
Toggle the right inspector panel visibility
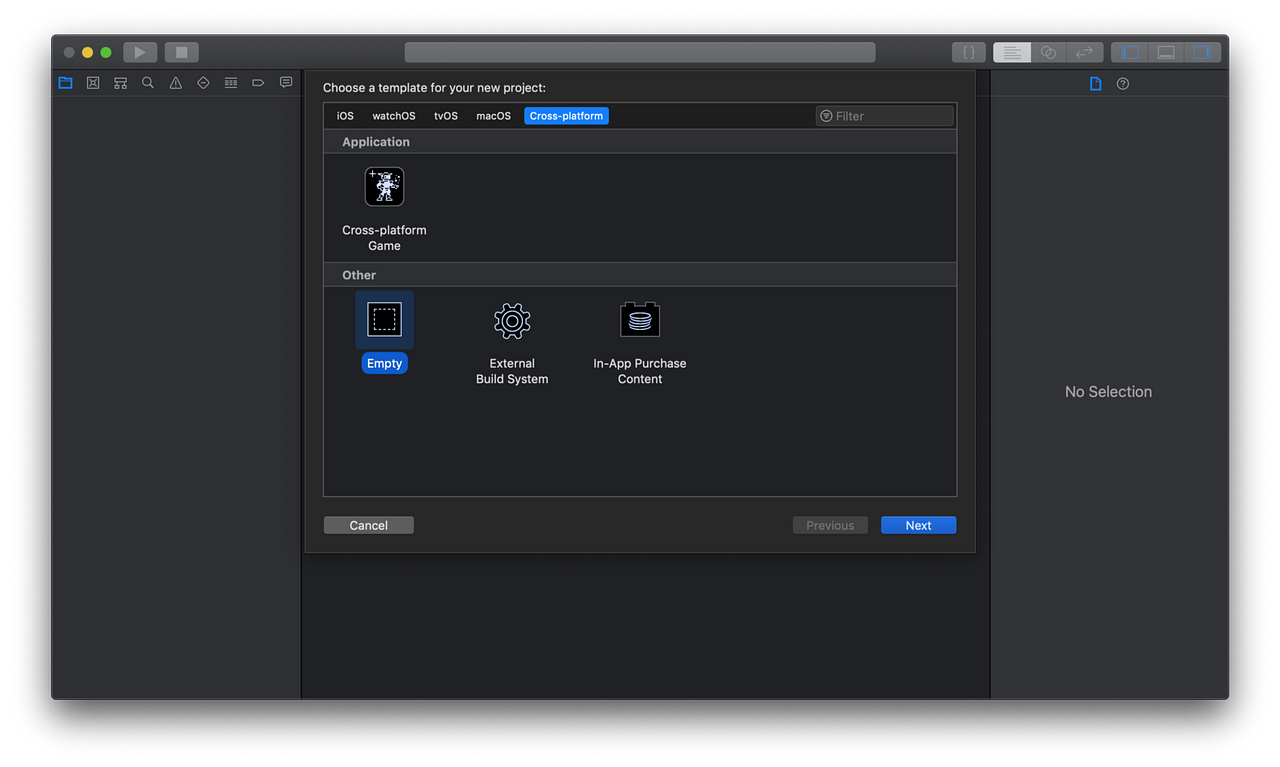pos(1201,51)
